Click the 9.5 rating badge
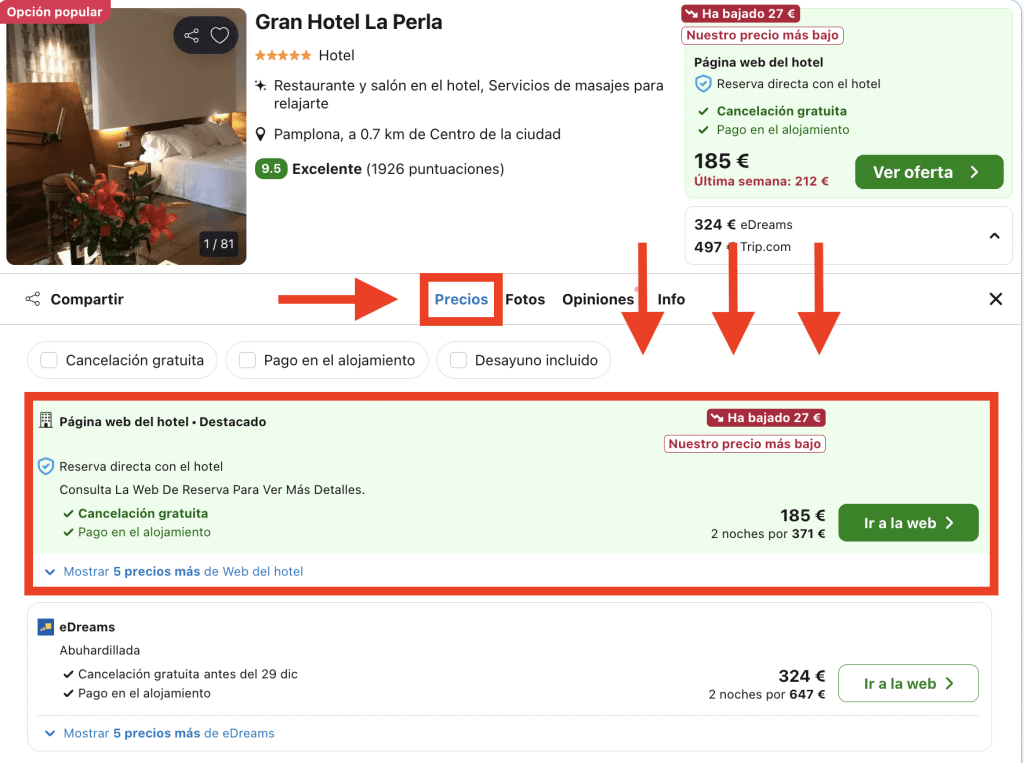The image size is (1024, 763). [x=270, y=169]
